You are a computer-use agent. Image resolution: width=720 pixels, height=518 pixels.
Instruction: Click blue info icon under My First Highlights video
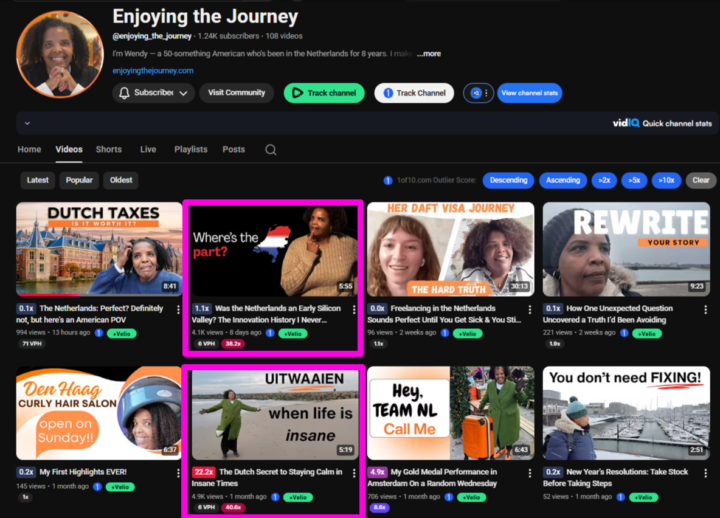tap(97, 486)
